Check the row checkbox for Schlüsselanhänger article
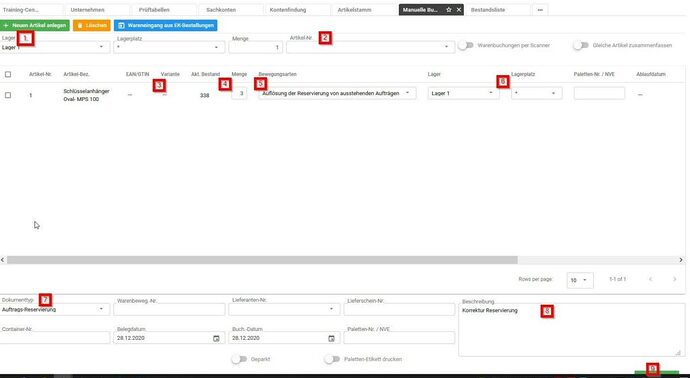Image resolution: width=690 pixels, height=378 pixels. pos(8,95)
